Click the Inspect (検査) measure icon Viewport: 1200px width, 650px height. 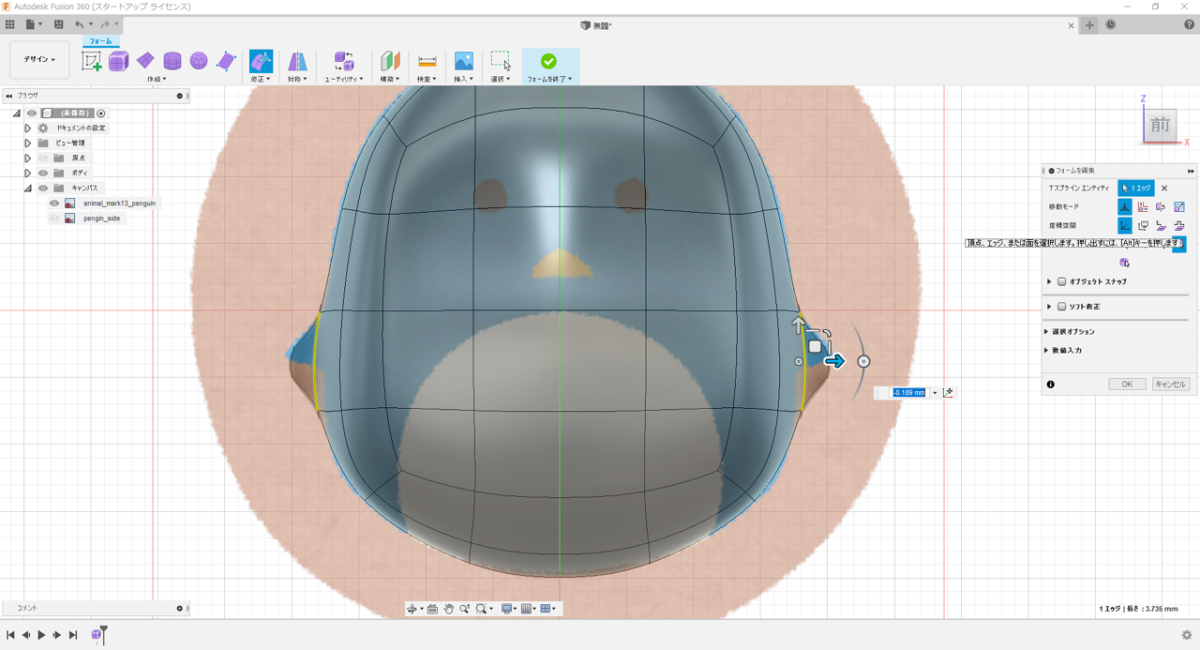click(427, 61)
